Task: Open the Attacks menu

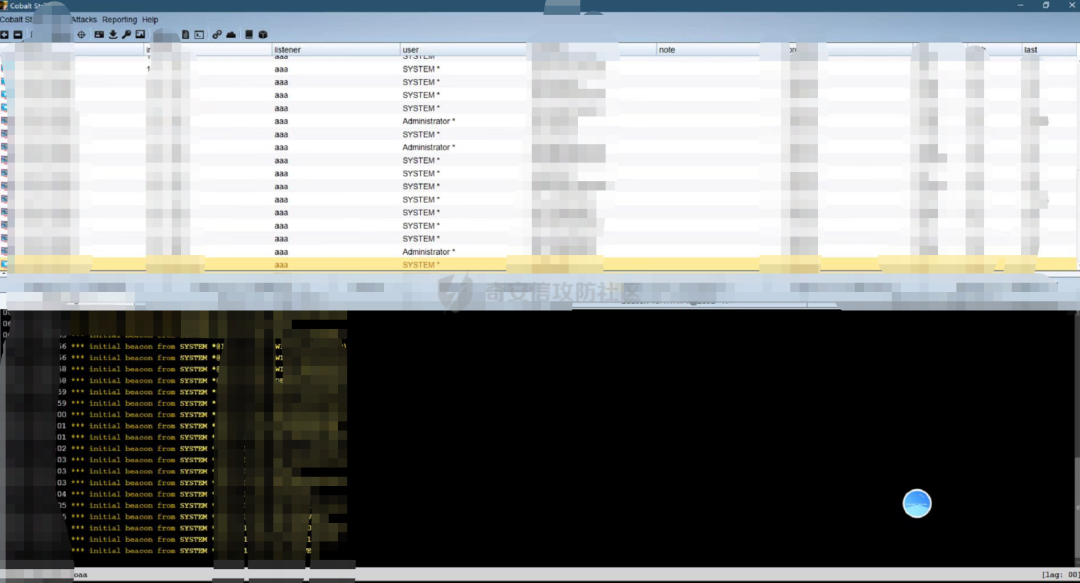Action: (x=84, y=19)
